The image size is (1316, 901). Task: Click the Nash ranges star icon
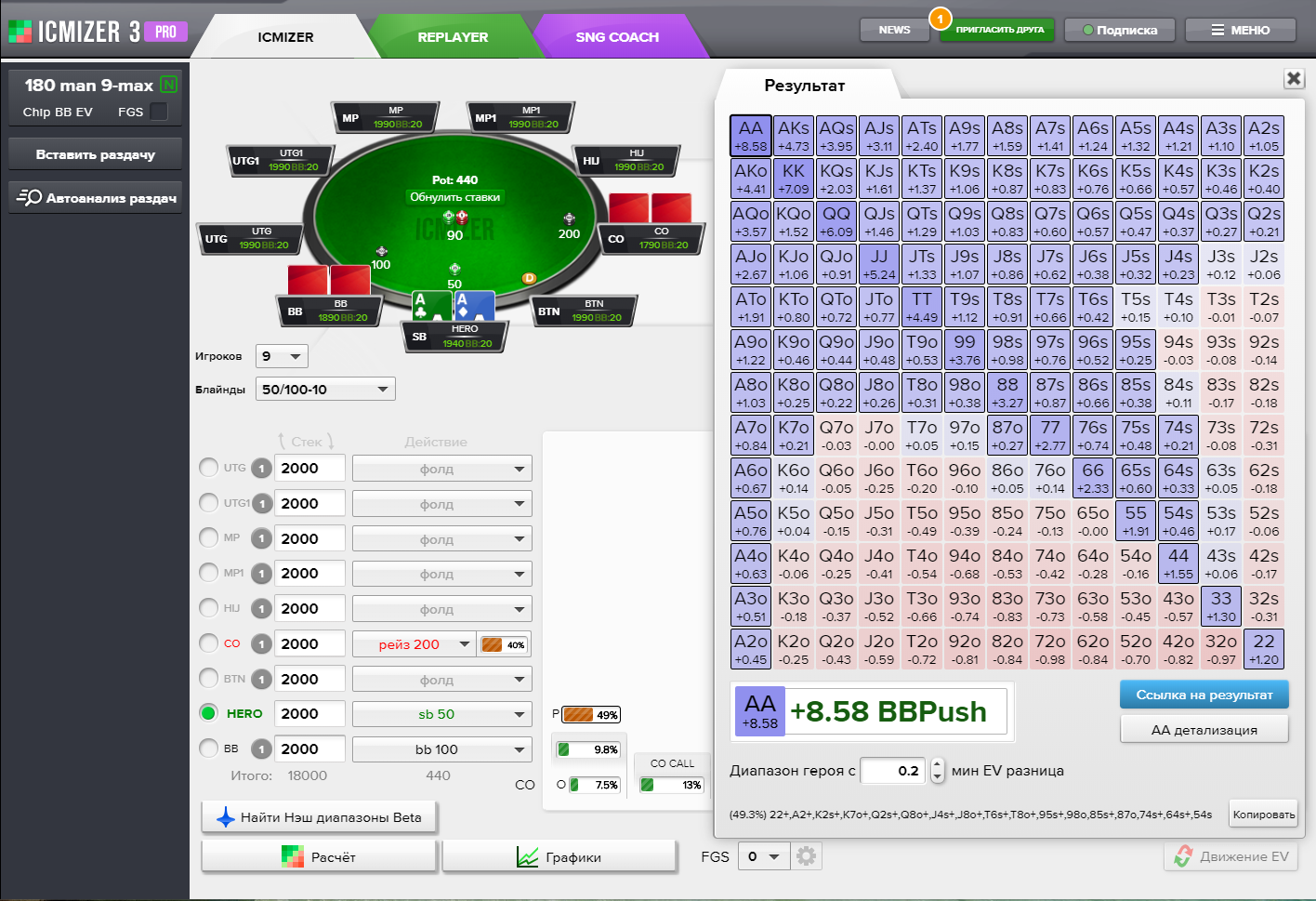click(x=225, y=817)
